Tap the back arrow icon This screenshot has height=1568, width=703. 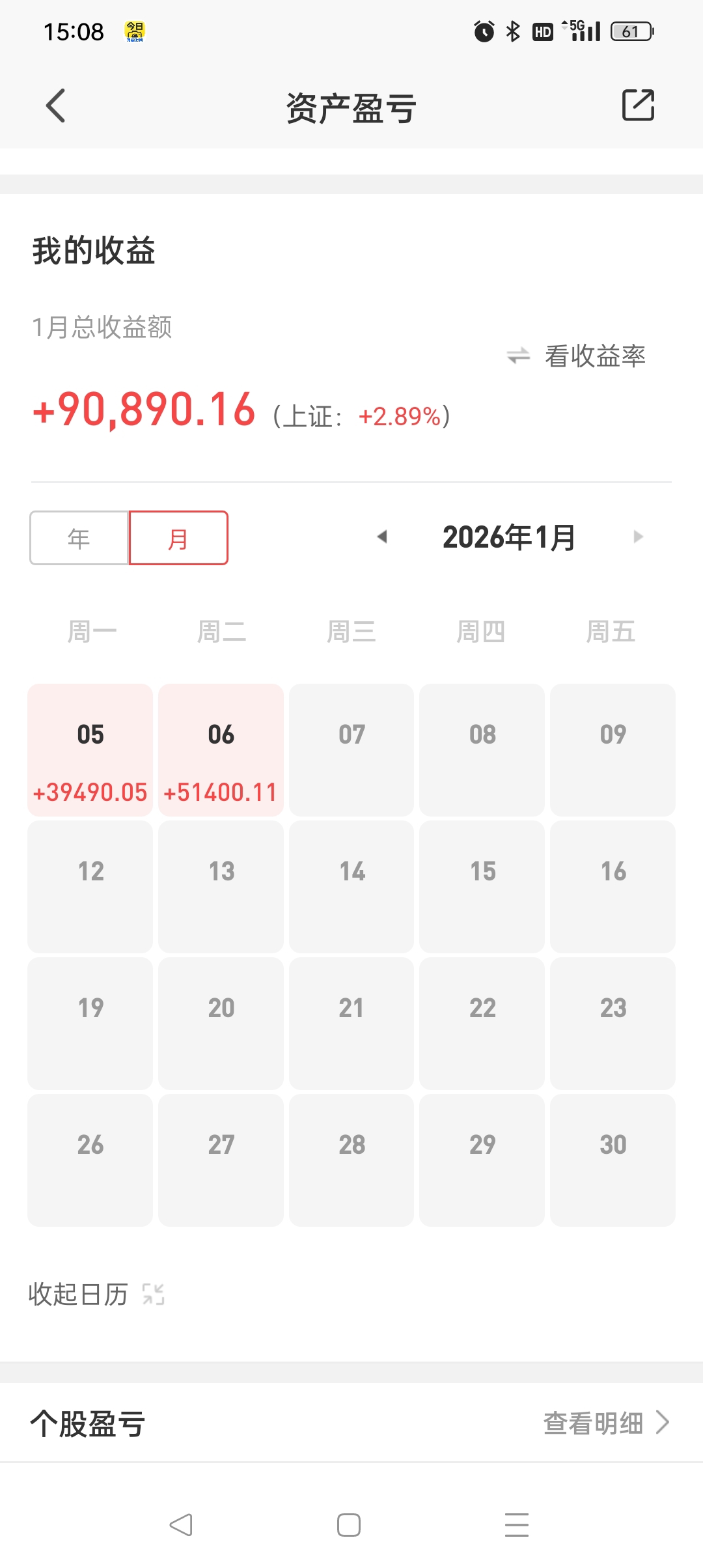56,105
